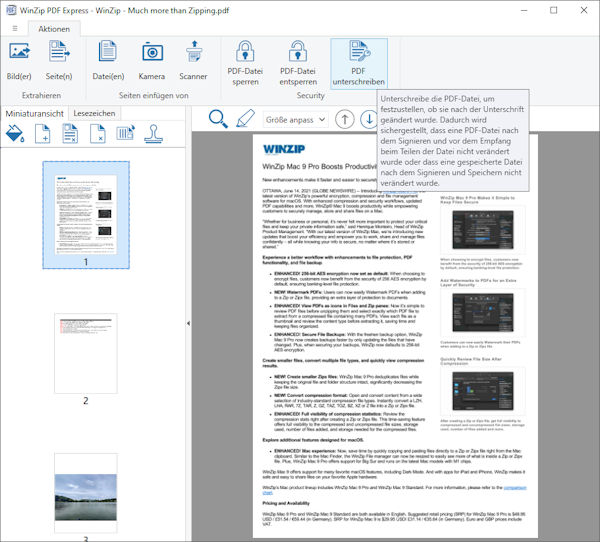Click the comparison chart hyperlink in document
Image resolution: width=600 pixels, height=542 pixels.
[x=515, y=488]
